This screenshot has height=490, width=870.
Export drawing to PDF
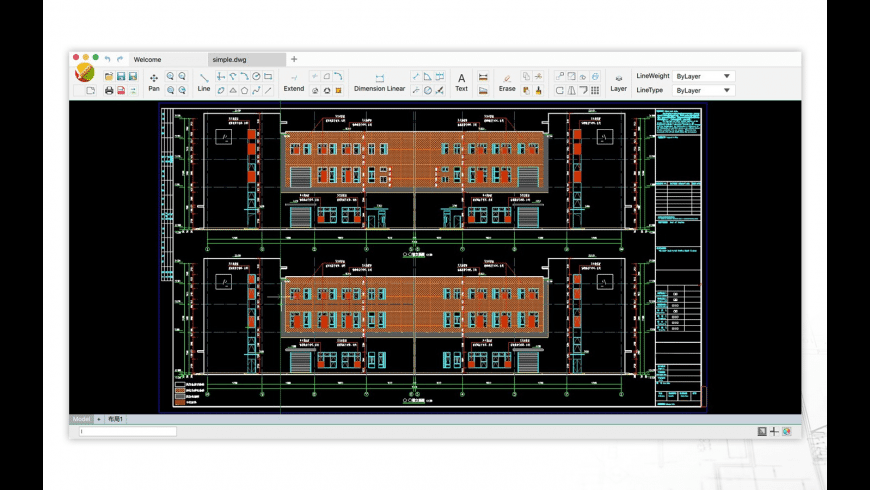tap(121, 90)
